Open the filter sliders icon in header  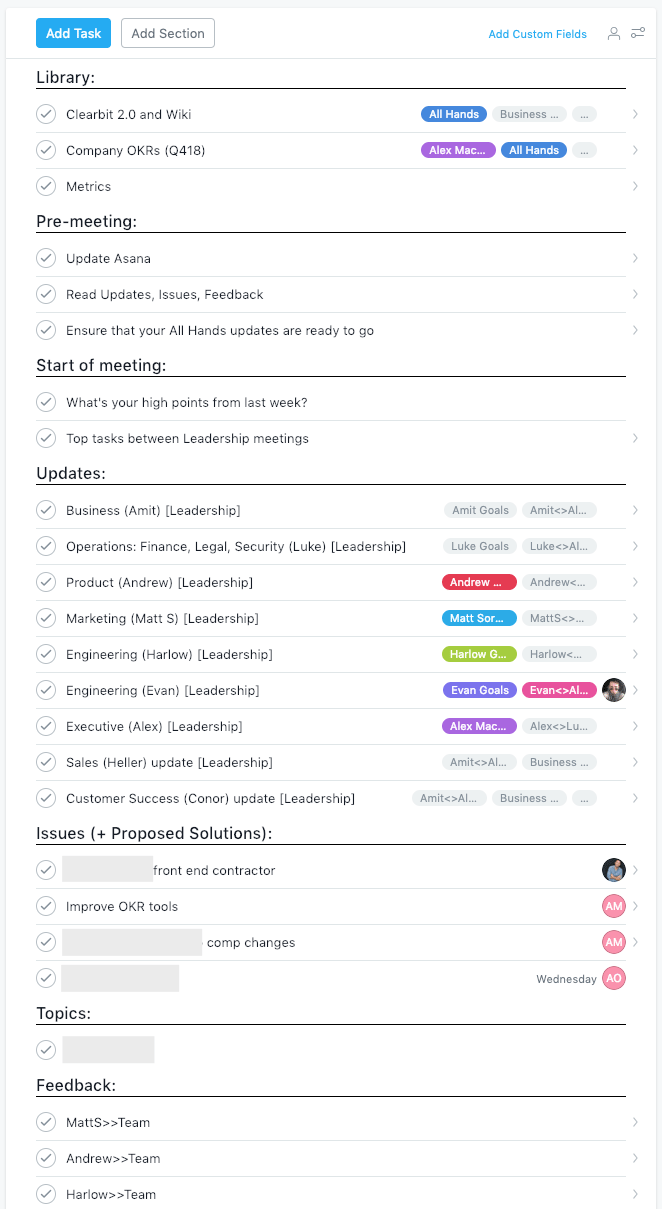(638, 33)
